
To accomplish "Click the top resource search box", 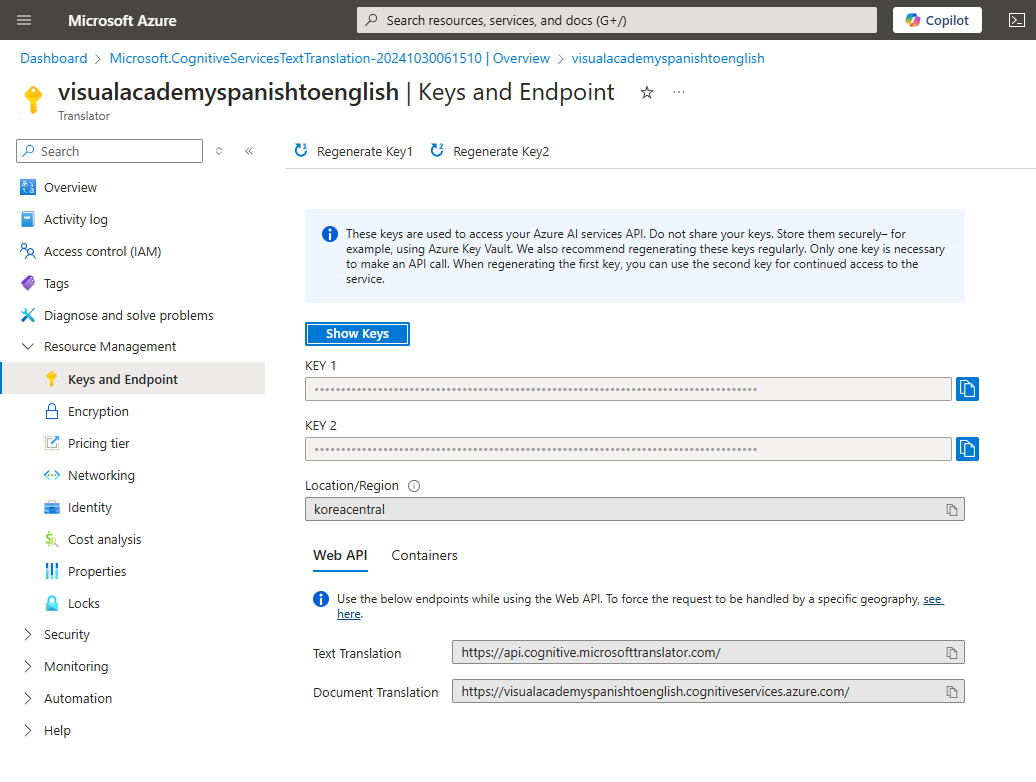I will (x=616, y=20).
